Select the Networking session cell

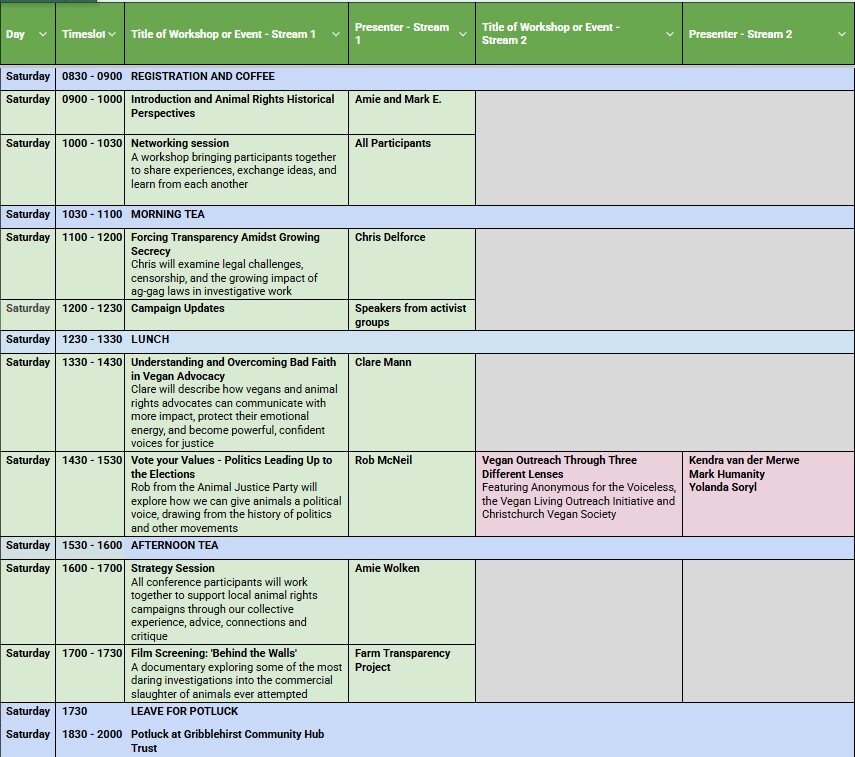click(x=236, y=170)
